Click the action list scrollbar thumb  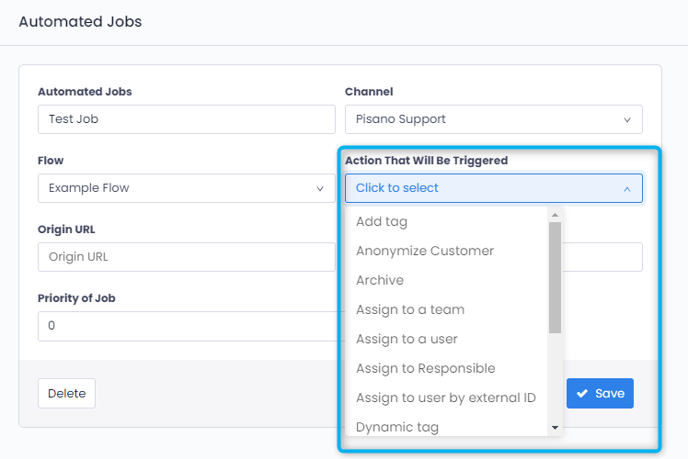tap(555, 277)
